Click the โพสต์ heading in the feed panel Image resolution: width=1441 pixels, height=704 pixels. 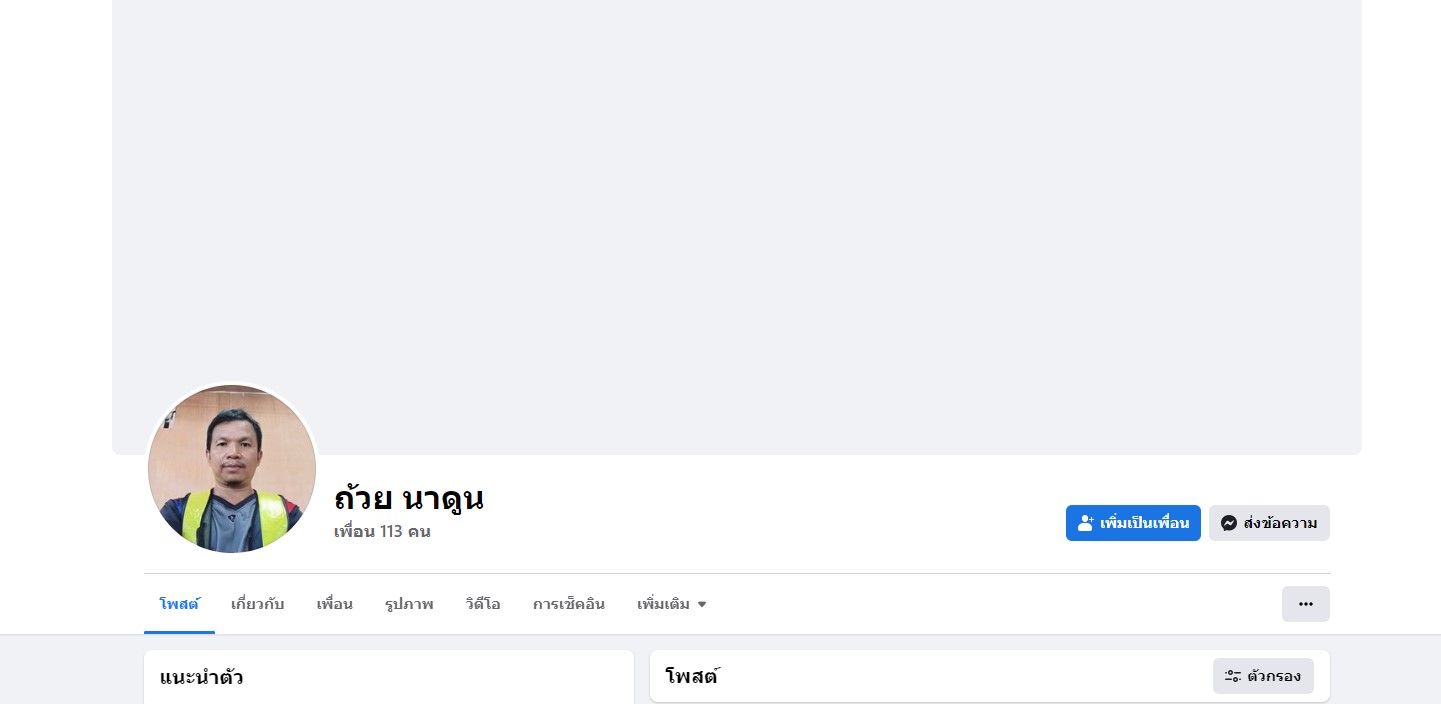click(692, 676)
